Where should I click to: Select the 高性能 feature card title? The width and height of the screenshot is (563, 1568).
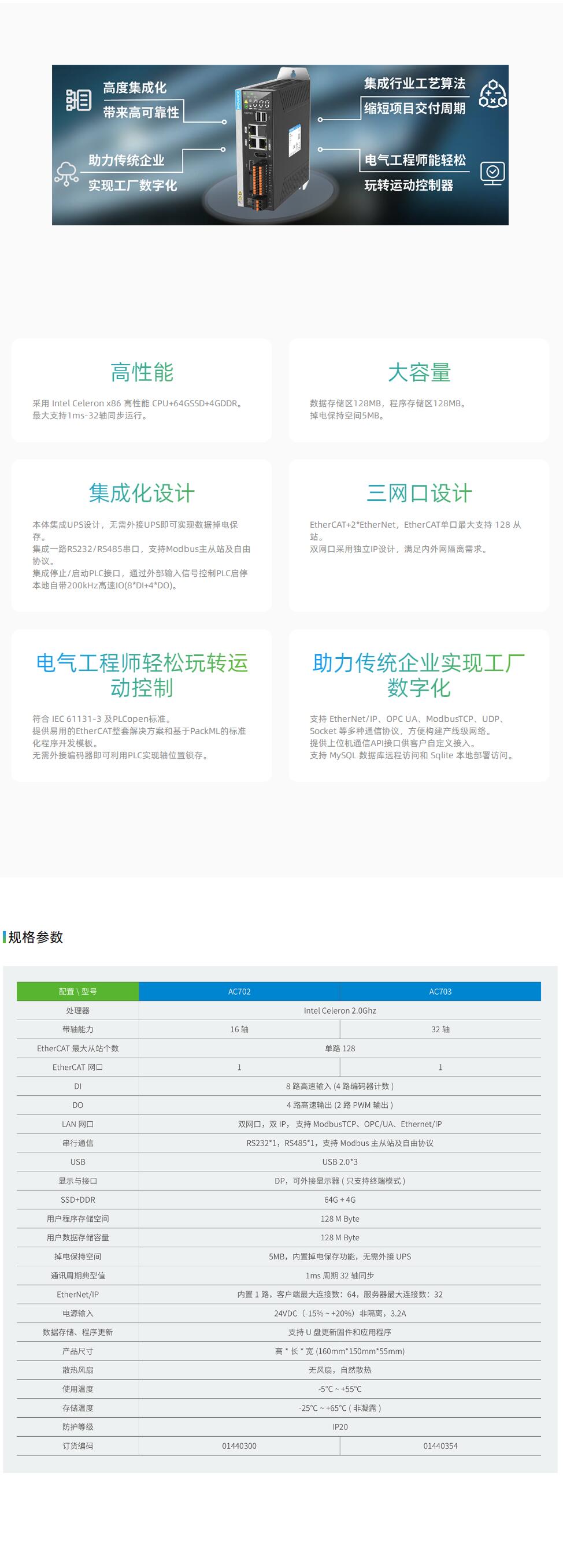pos(142,372)
